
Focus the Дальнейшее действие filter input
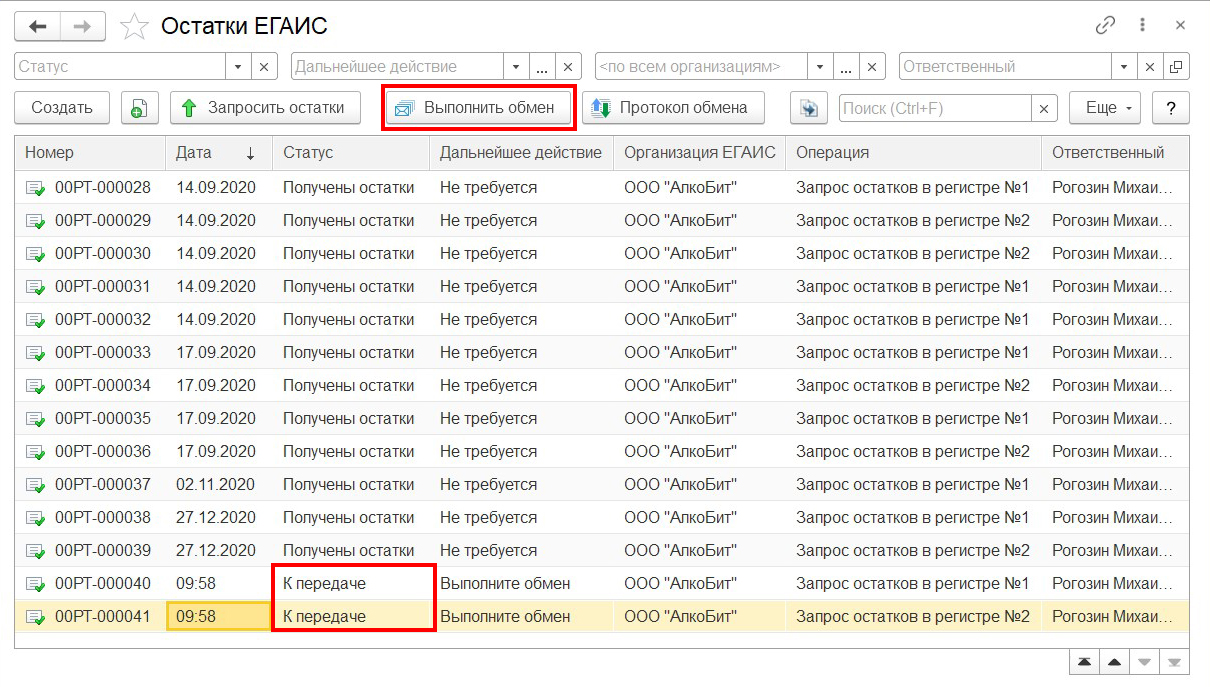(397, 67)
